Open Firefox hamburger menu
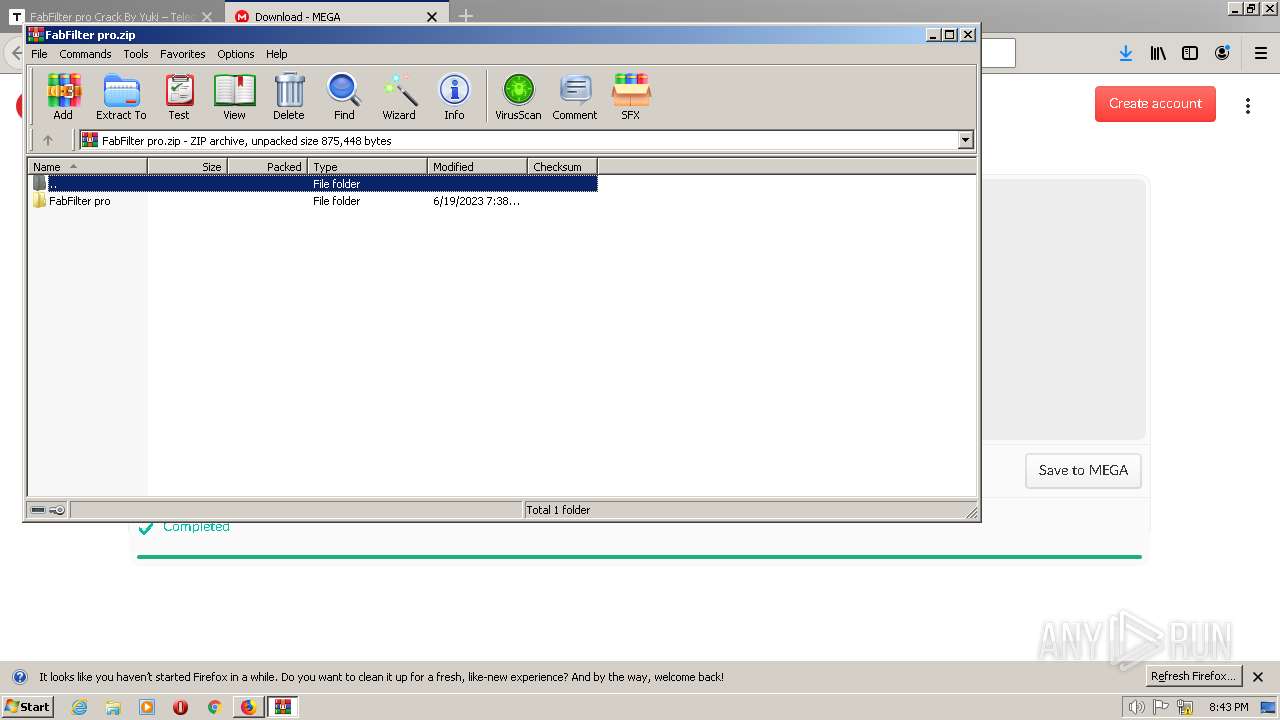 1260,53
